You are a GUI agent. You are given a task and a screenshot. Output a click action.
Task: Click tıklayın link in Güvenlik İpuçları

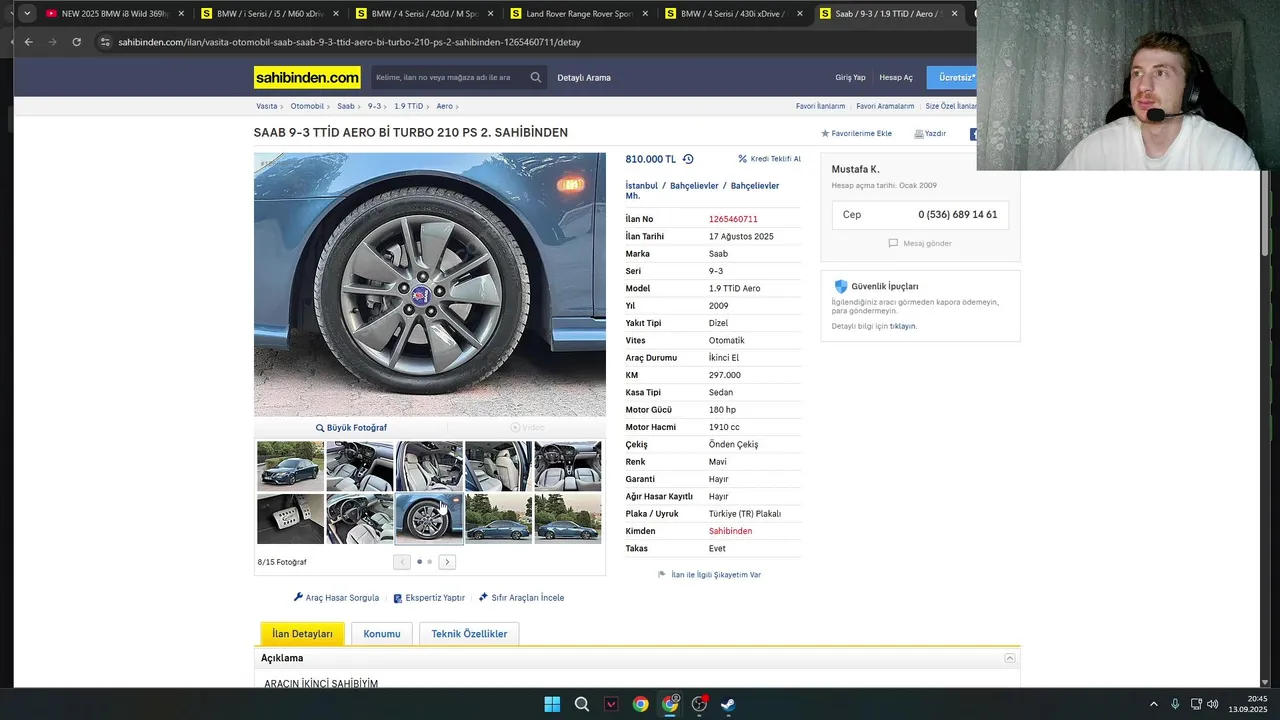pyautogui.click(x=903, y=326)
